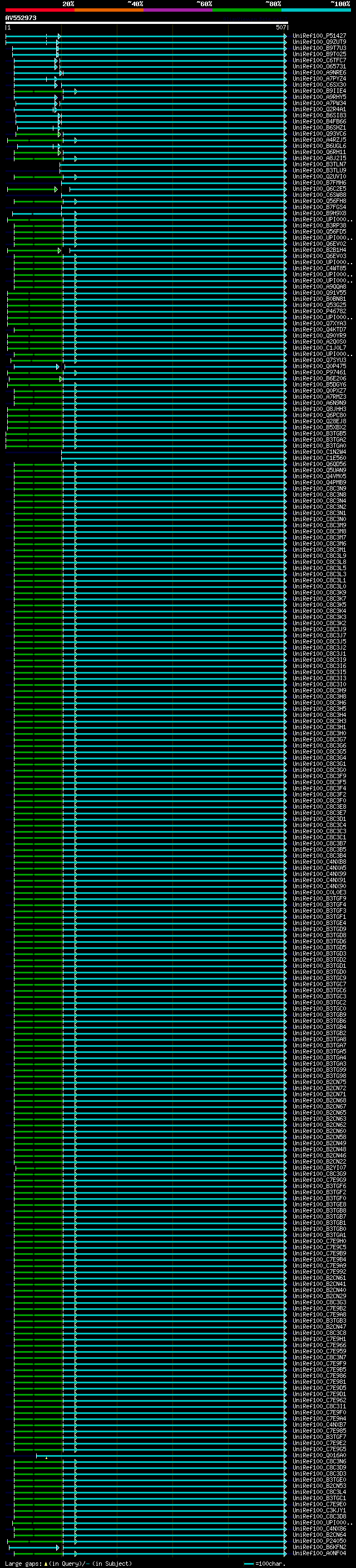The height and width of the screenshot is (1568, 356).
Task: Click the =100char. scale legend
Action: 264,1564
